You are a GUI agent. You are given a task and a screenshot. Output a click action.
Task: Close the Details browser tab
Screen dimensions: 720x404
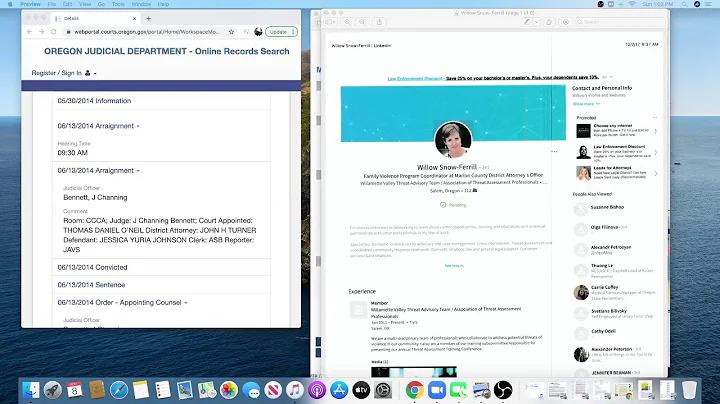point(135,18)
